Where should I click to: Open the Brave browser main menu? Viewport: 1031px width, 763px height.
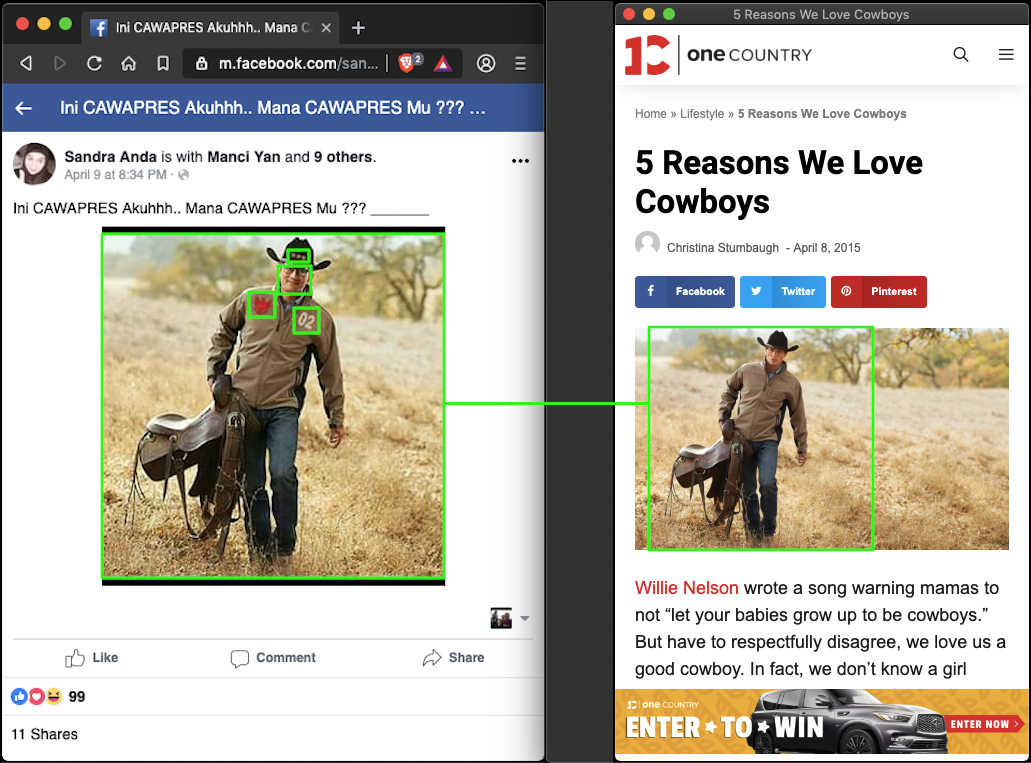point(520,63)
